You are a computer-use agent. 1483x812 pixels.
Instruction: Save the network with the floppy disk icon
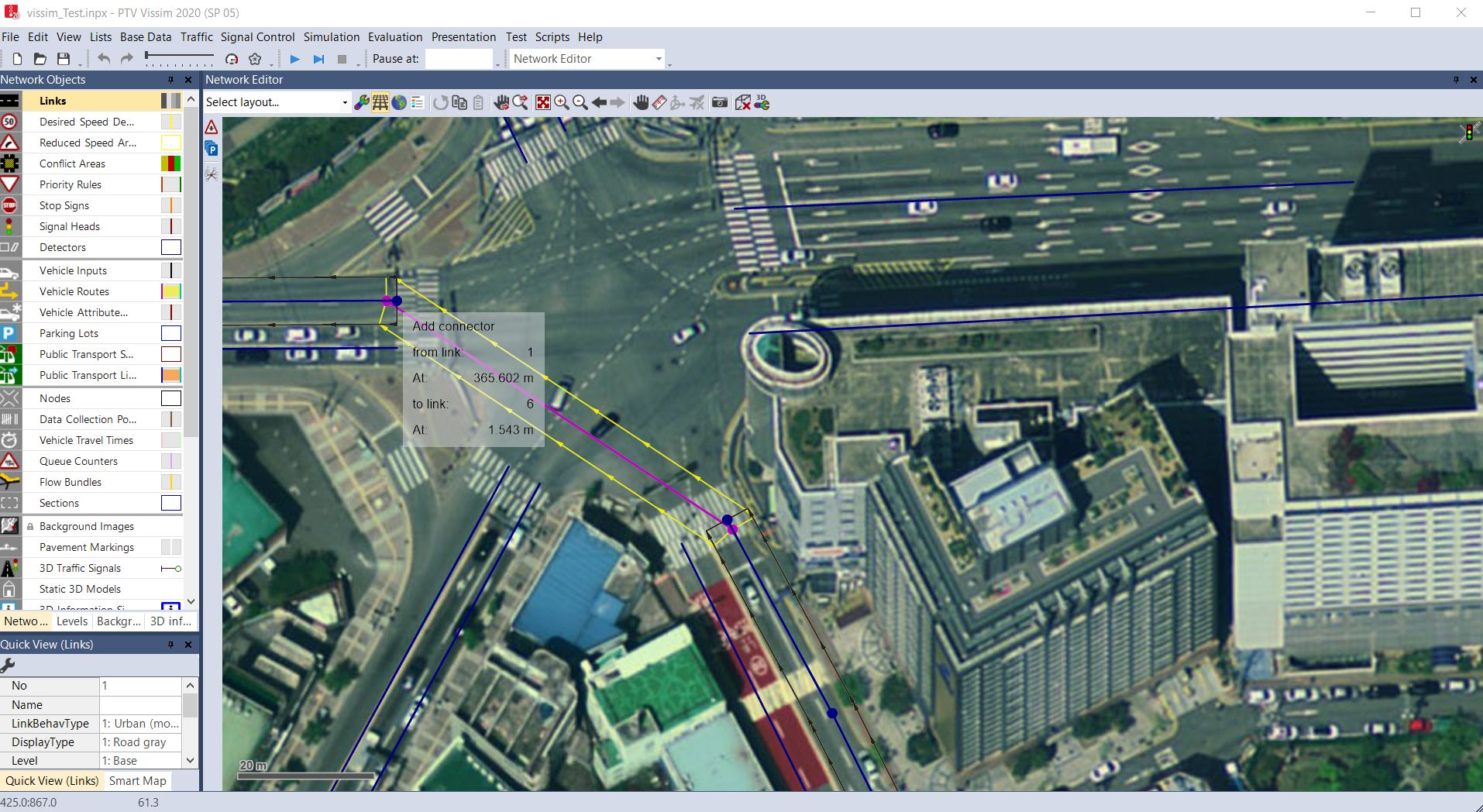64,59
